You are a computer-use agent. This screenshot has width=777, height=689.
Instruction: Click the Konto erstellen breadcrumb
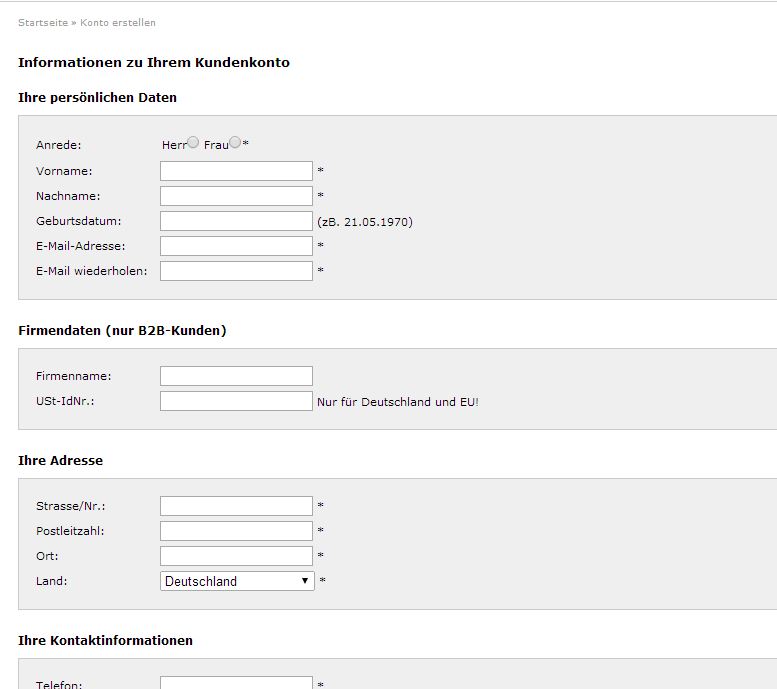point(118,22)
